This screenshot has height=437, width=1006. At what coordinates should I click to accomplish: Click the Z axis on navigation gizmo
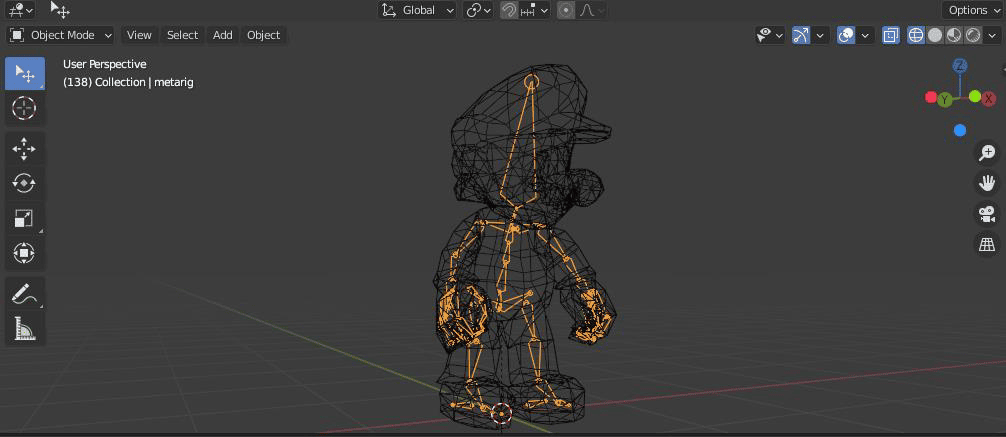click(x=960, y=65)
